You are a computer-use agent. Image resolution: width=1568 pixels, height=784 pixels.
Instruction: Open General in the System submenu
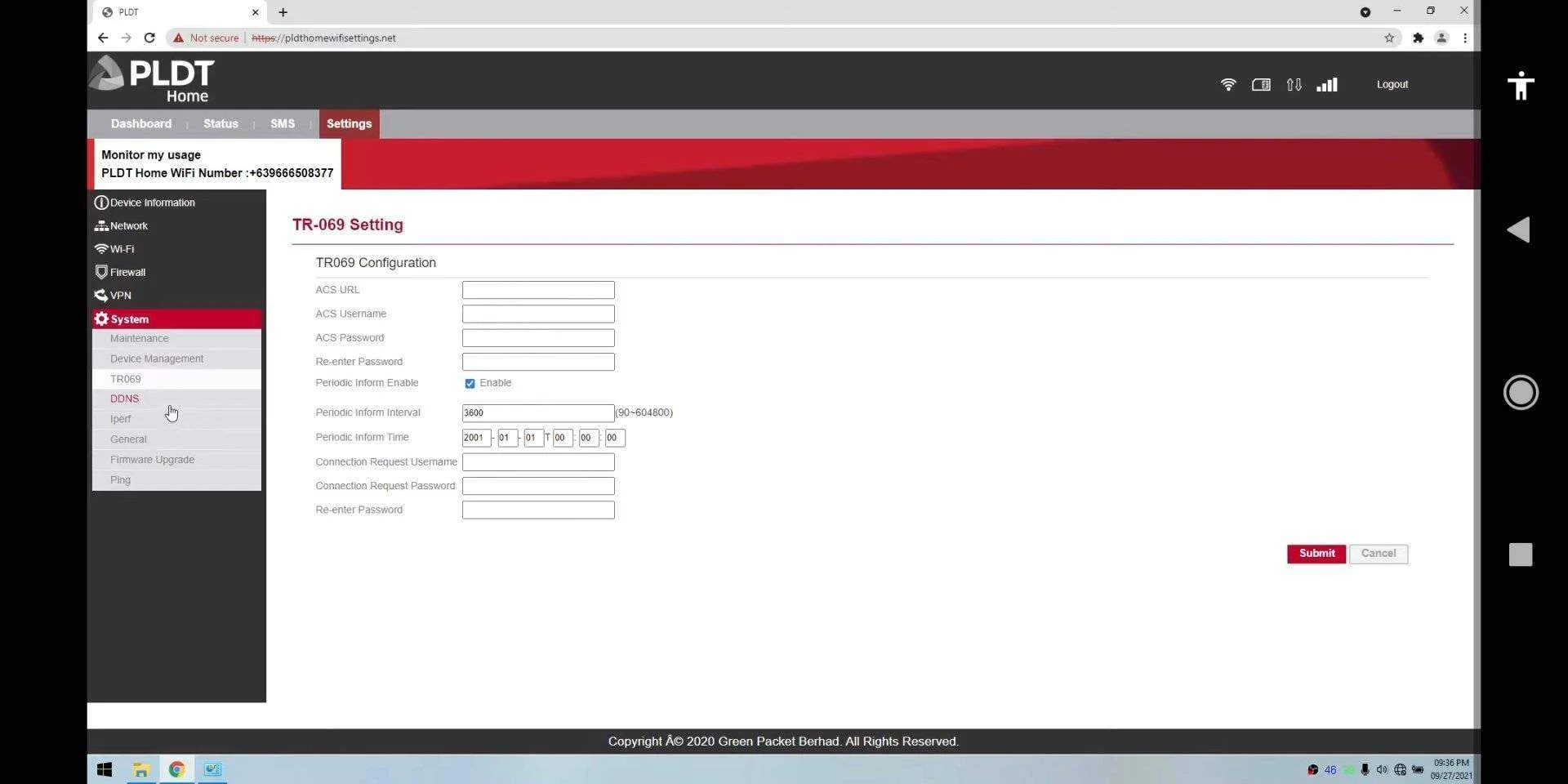tap(176, 439)
